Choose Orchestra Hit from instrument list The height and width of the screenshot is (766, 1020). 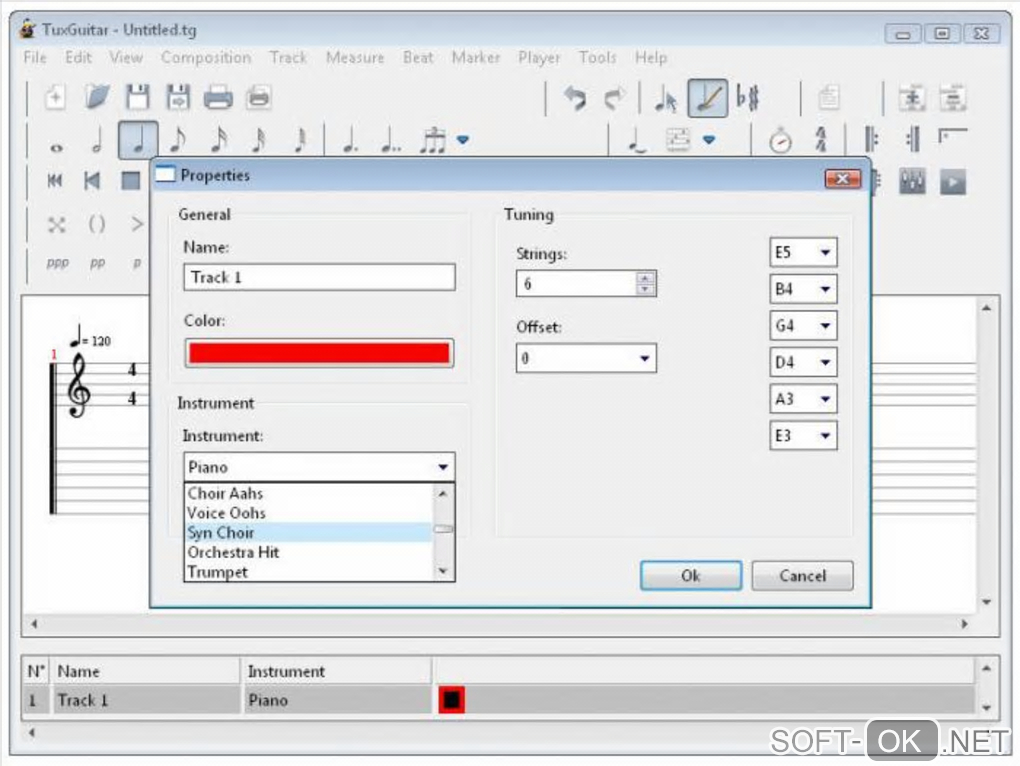pos(308,553)
